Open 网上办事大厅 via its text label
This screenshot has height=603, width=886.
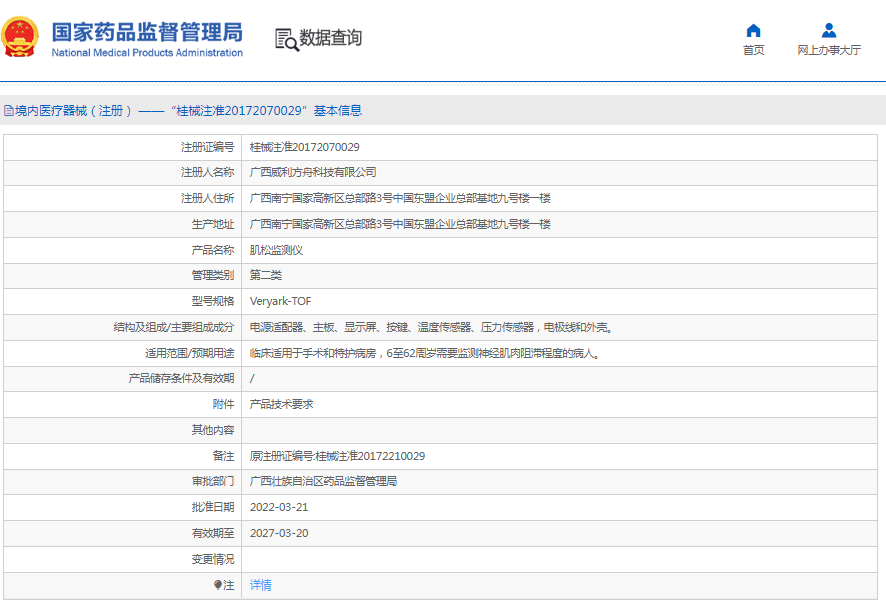click(x=828, y=51)
